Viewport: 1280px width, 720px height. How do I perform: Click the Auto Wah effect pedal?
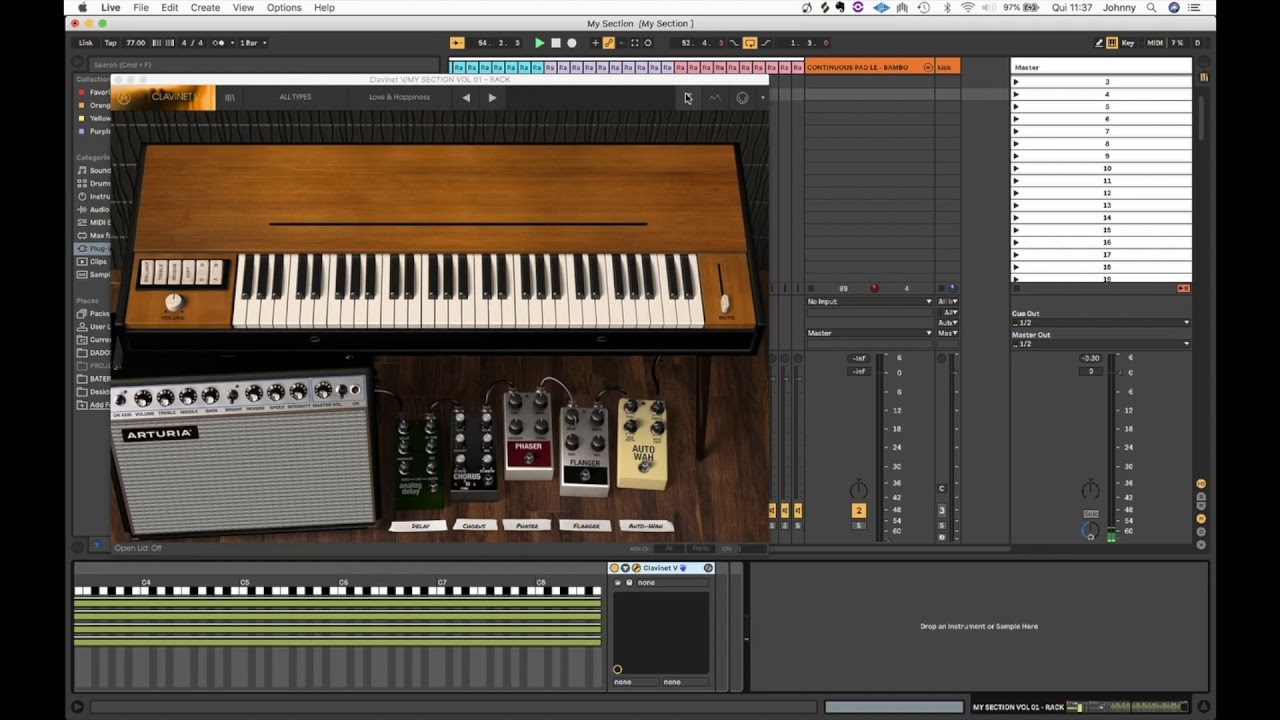[643, 444]
